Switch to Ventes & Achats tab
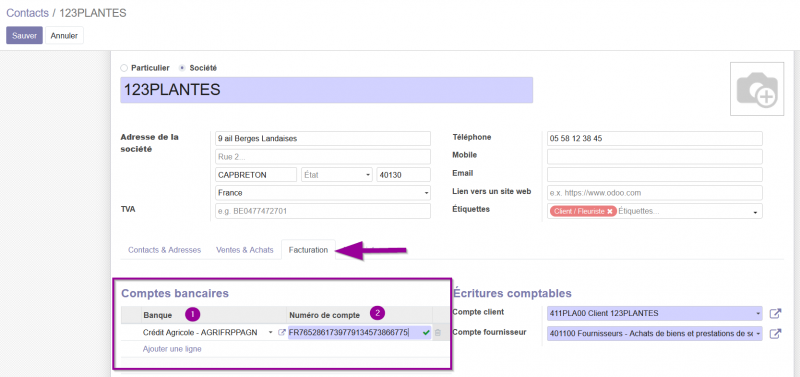This screenshot has width=800, height=377. pos(245,250)
